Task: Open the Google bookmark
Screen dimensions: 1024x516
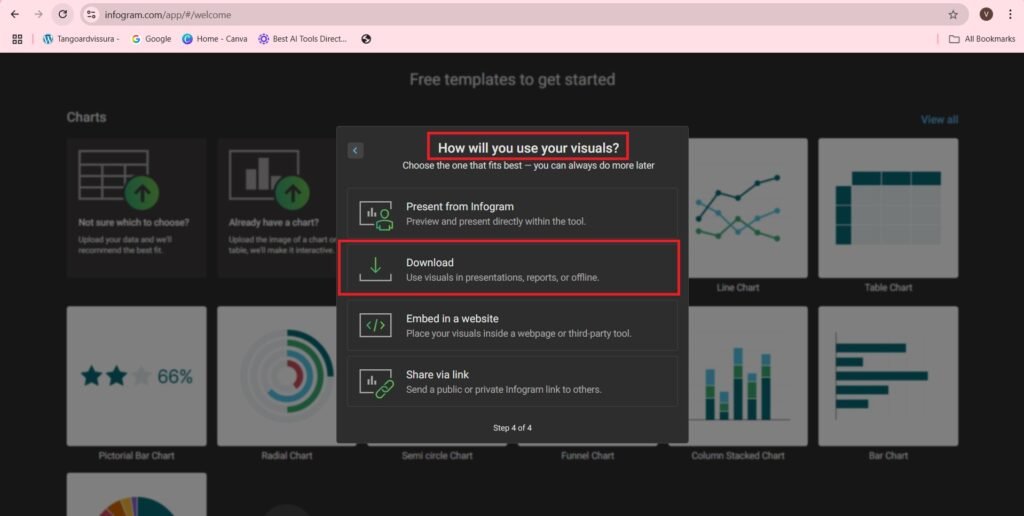Action: pyautogui.click(x=151, y=39)
